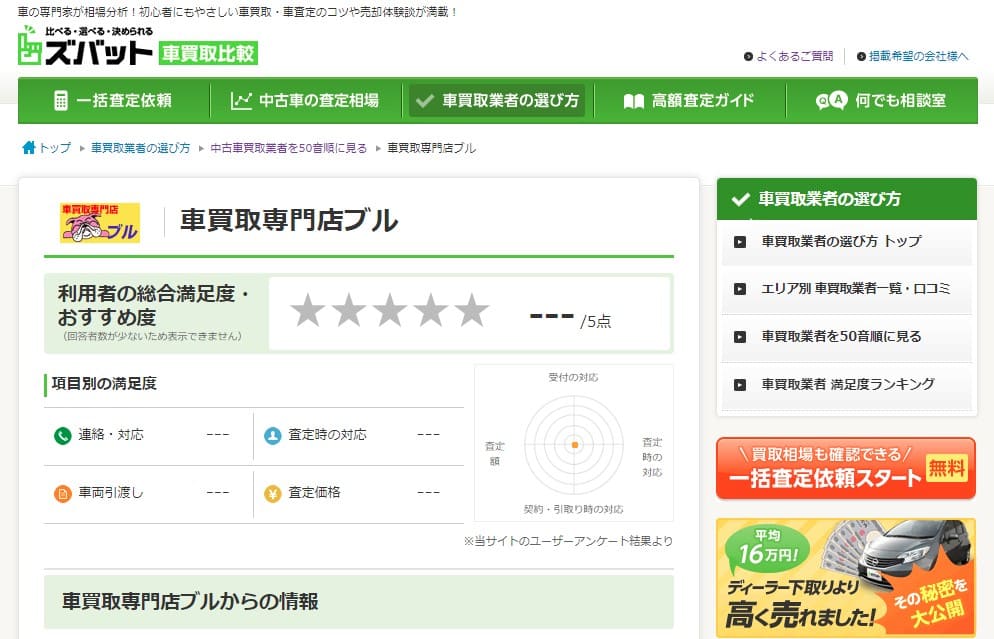Click the yellow yen 査定価格 icon
994x639 pixels.
(x=272, y=493)
